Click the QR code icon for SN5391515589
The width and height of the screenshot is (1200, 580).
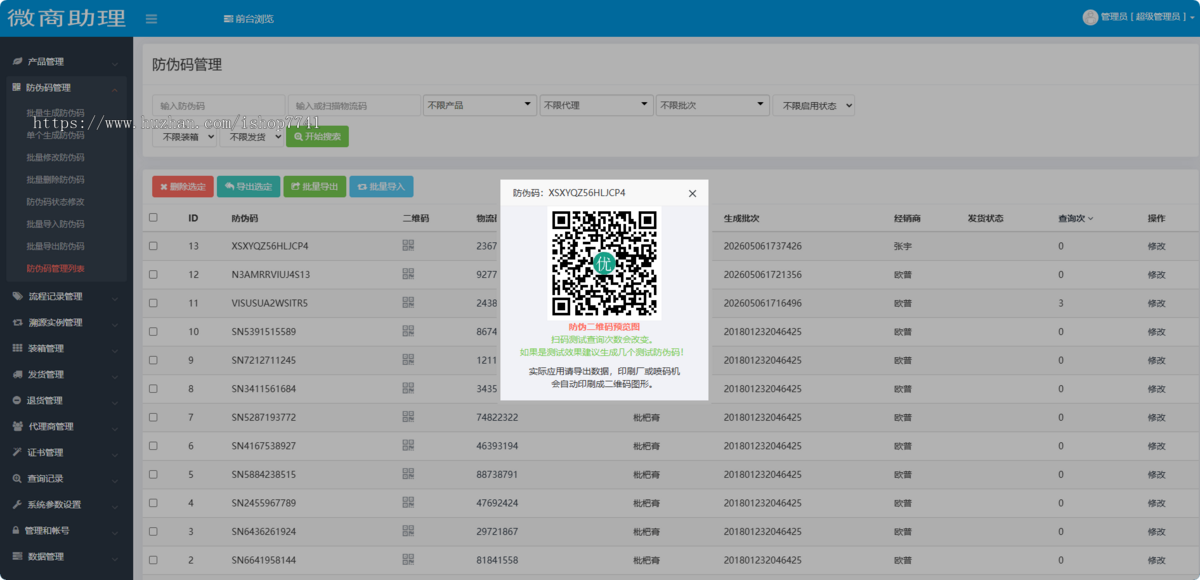point(408,331)
